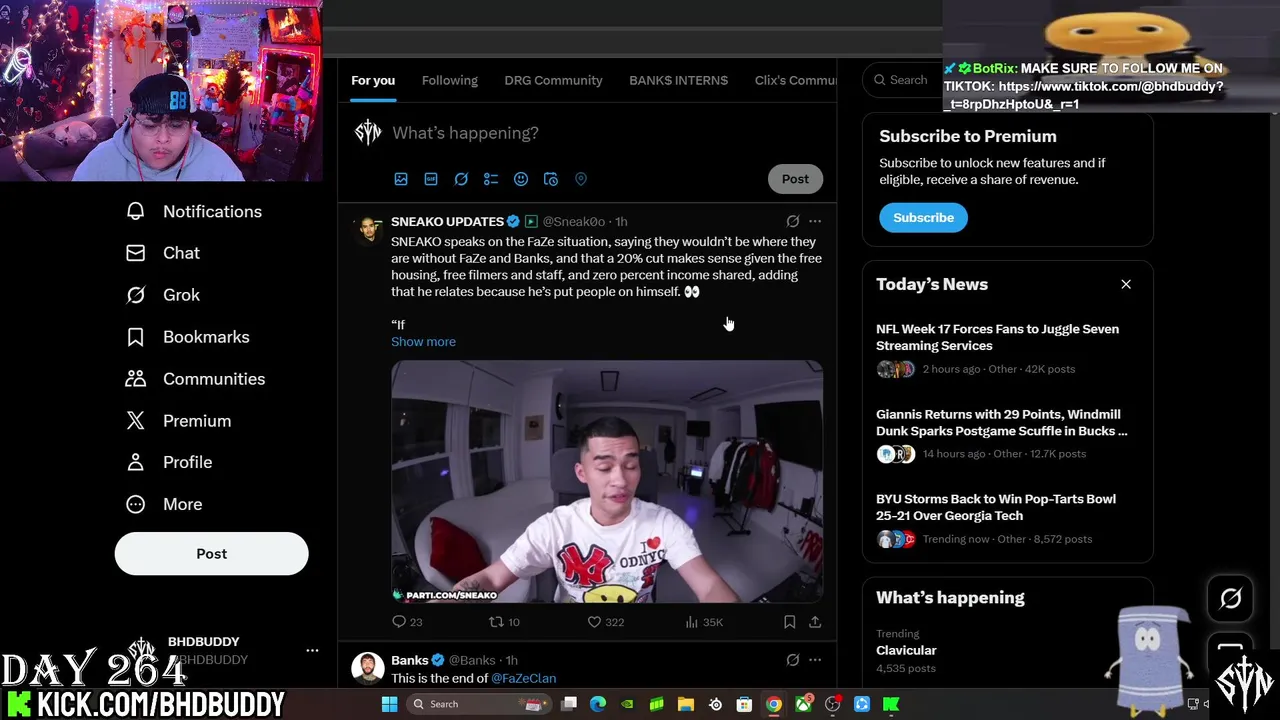Close the Today's News panel

tap(1126, 284)
